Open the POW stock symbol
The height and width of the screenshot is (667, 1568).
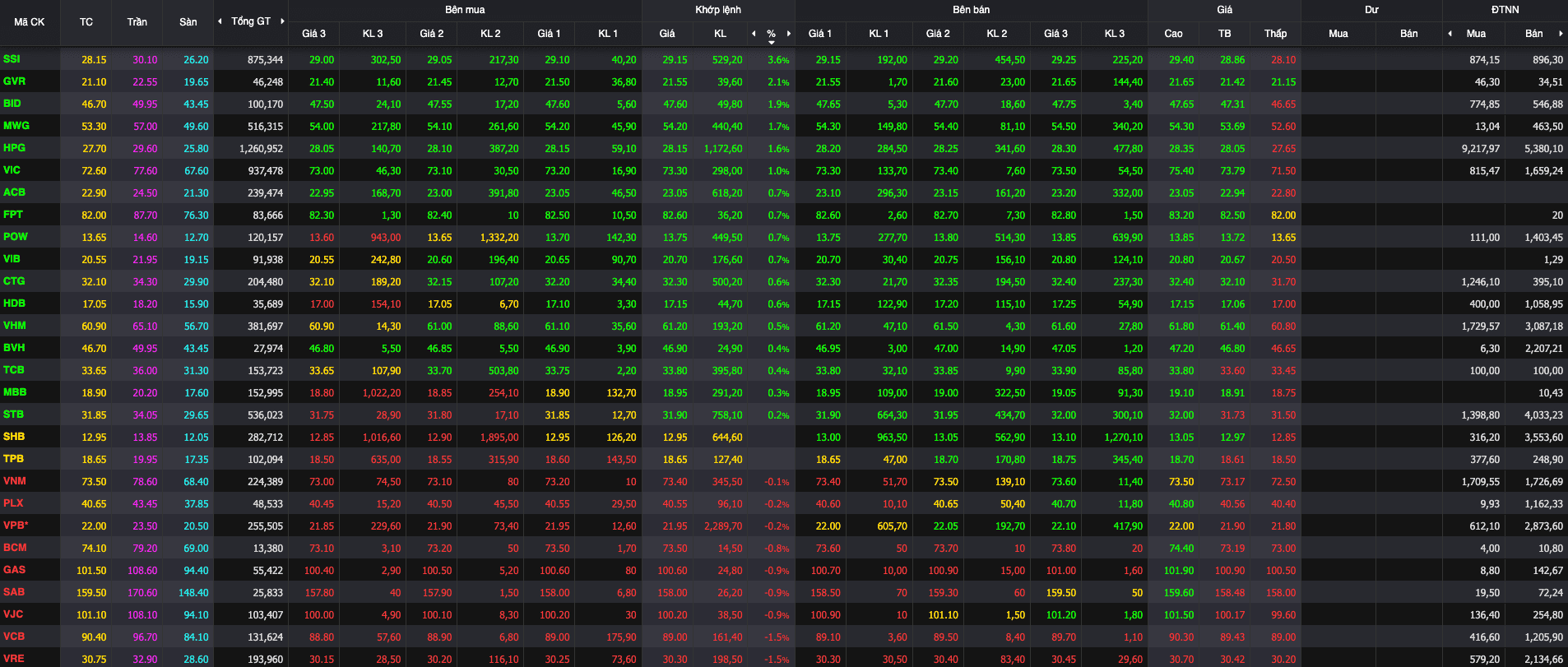pyautogui.click(x=16, y=237)
